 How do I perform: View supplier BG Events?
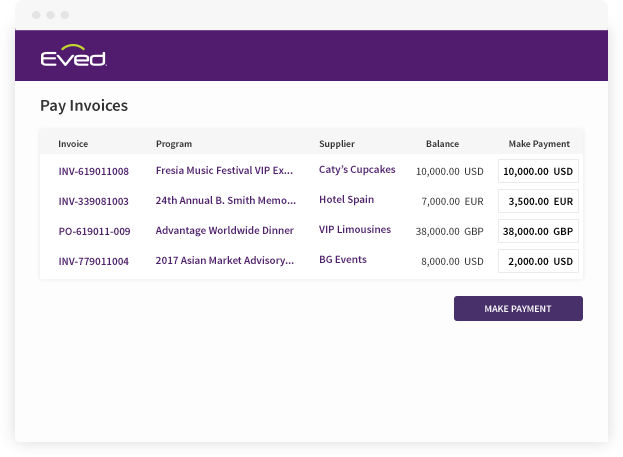tap(343, 260)
